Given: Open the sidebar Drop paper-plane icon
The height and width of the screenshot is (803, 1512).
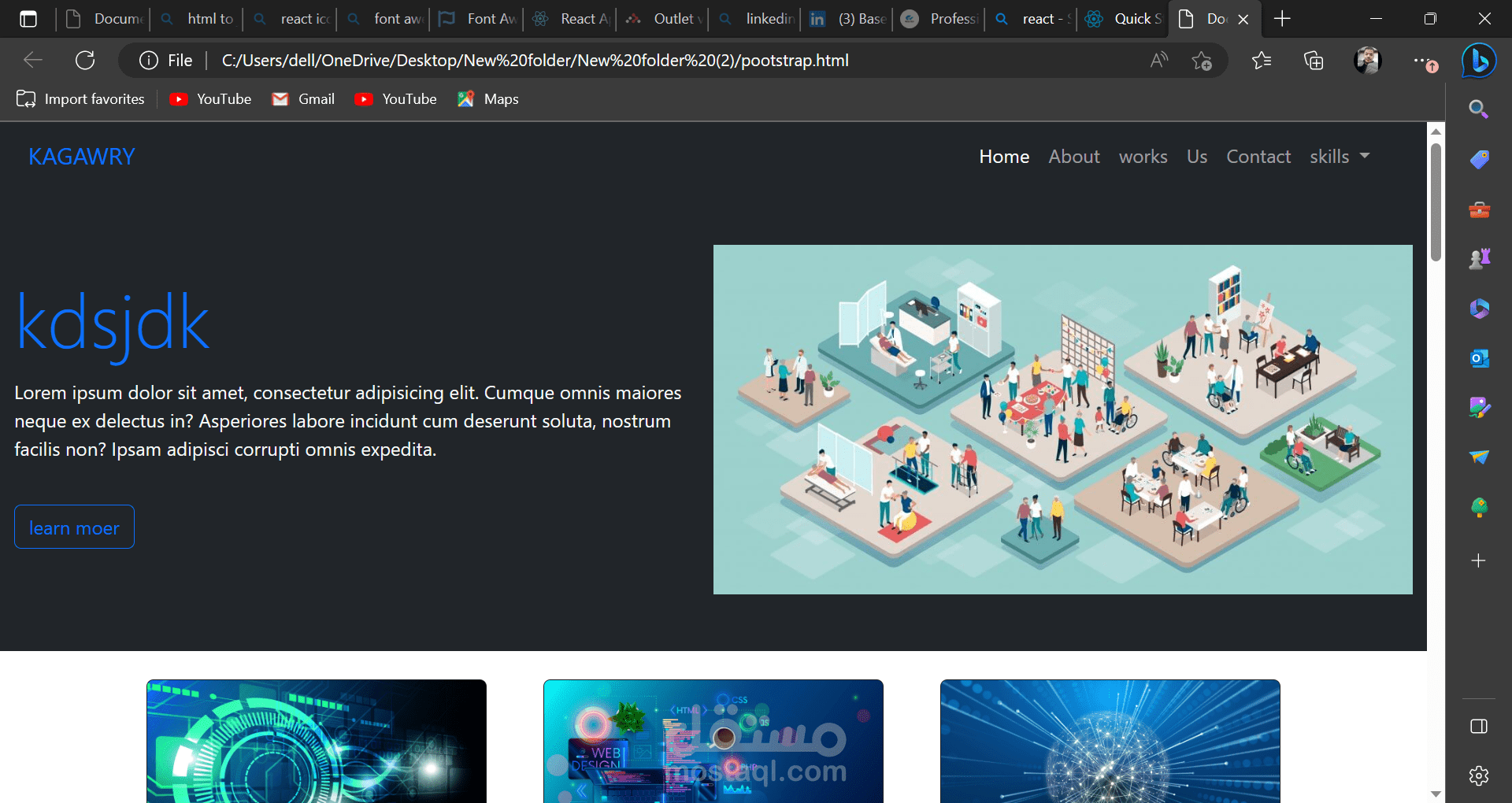Looking at the screenshot, I should tap(1479, 457).
